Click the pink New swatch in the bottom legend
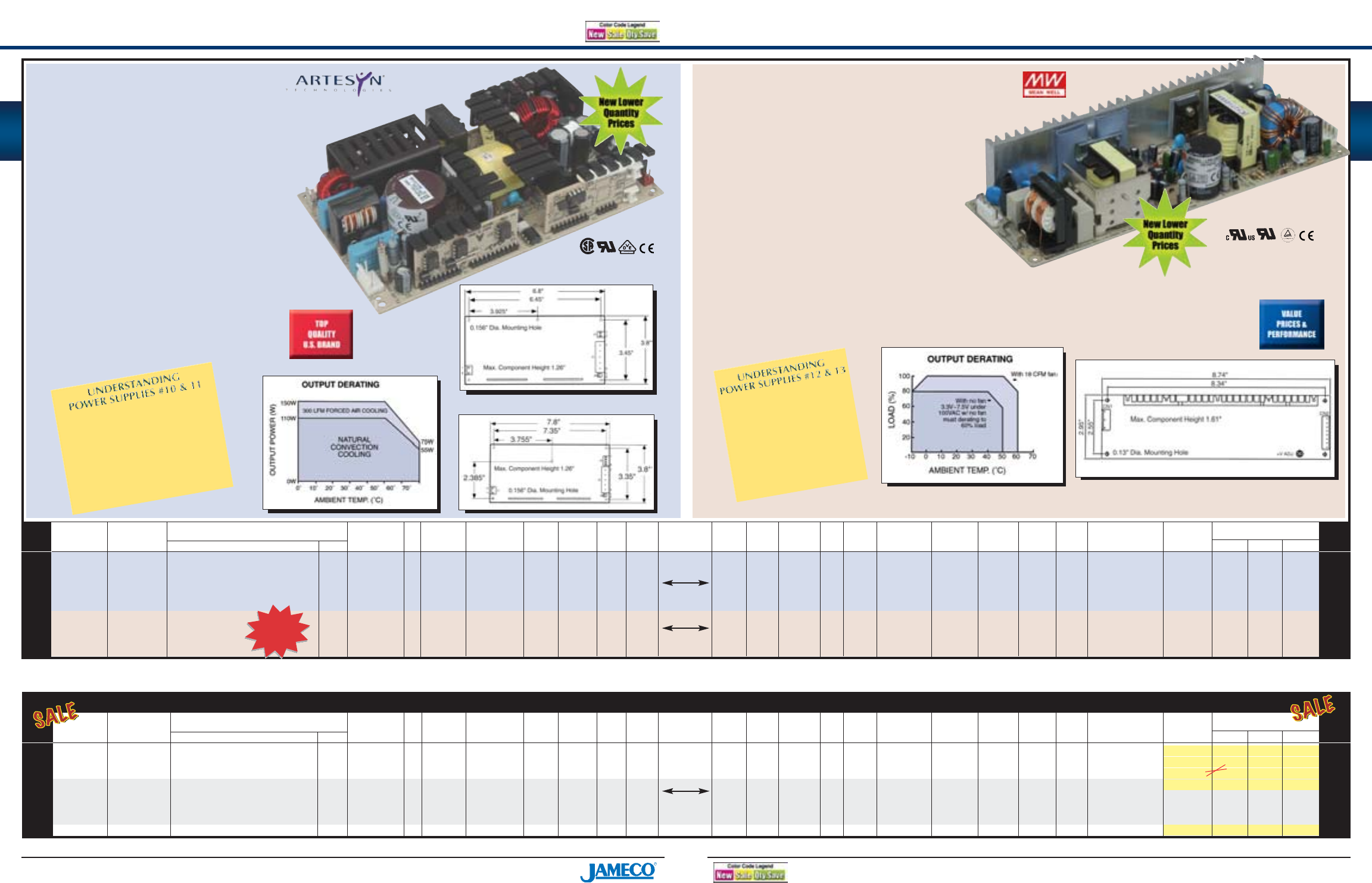The height and width of the screenshot is (883, 1372). 724,875
